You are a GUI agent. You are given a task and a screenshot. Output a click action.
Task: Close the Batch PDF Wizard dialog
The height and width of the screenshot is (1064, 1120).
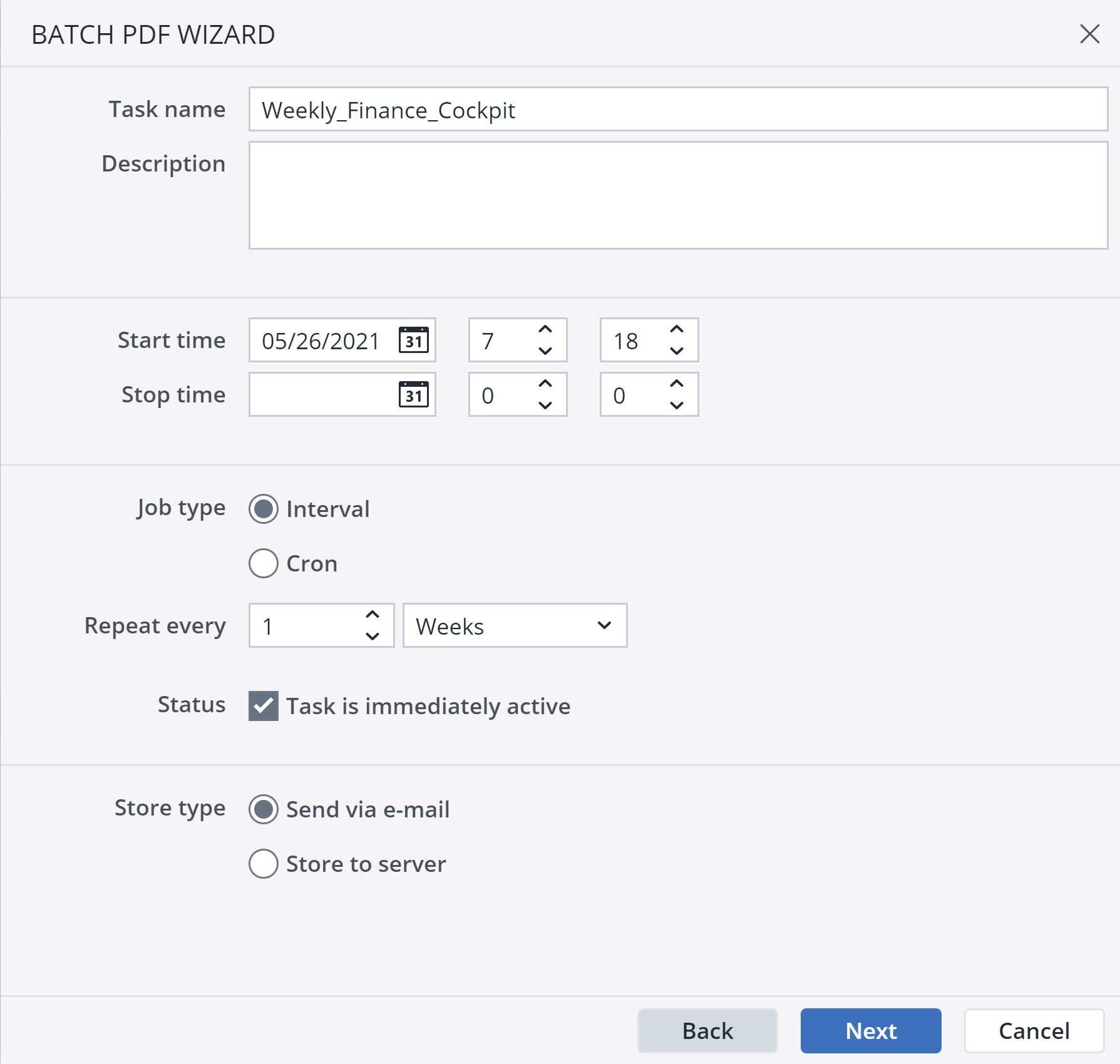click(x=1089, y=34)
